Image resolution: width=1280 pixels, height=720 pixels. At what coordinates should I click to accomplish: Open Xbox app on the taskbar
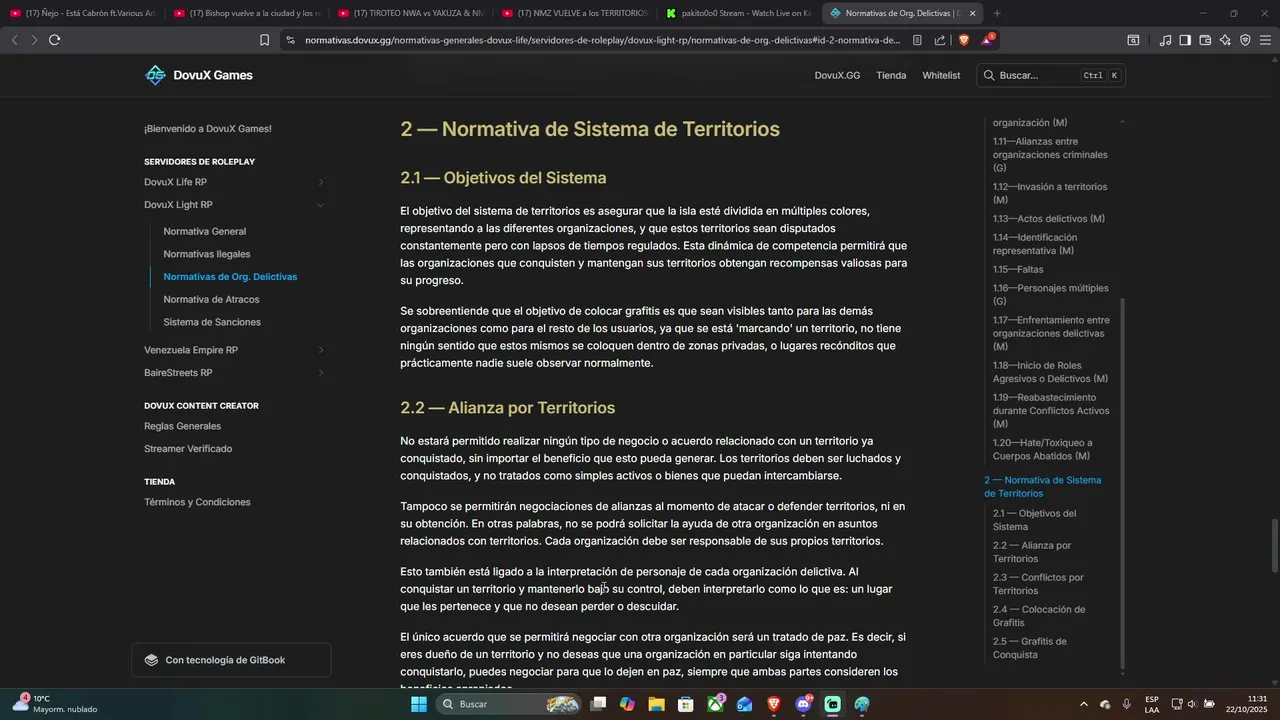pos(716,704)
